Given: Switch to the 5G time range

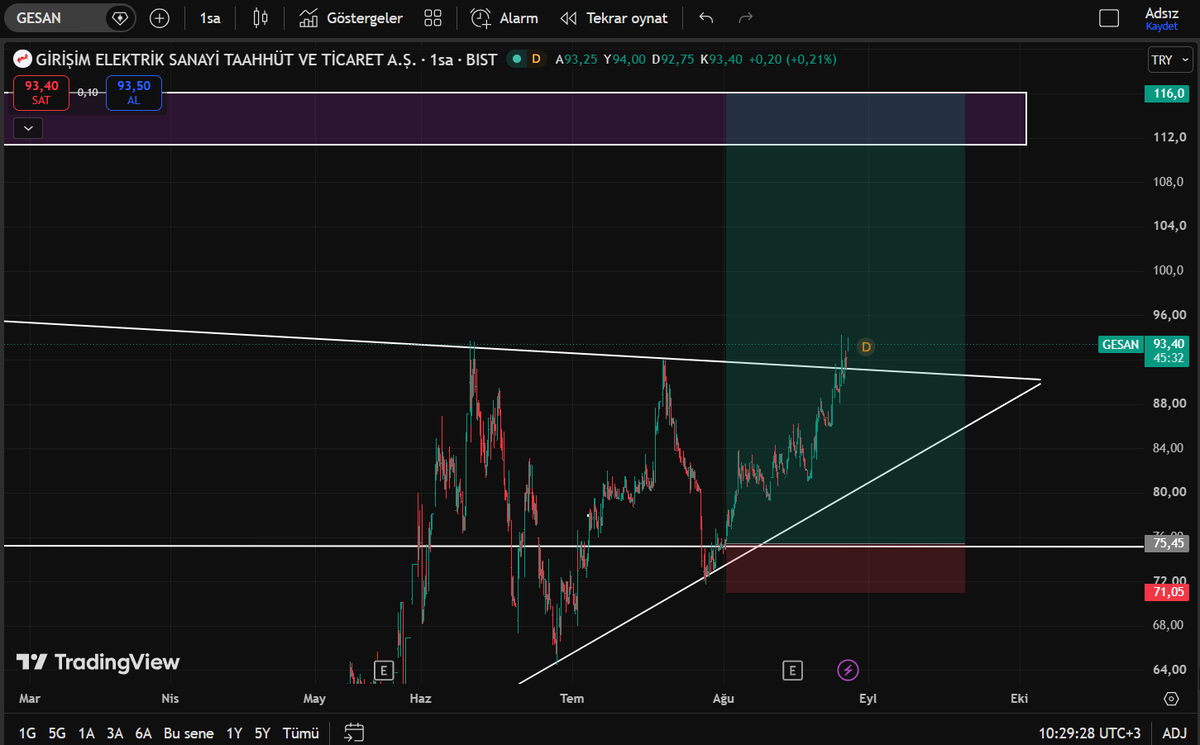Looking at the screenshot, I should 57,733.
